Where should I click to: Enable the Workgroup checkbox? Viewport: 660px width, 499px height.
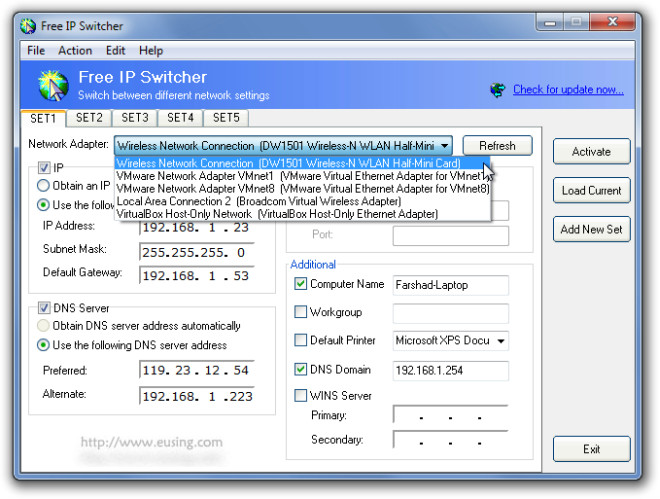(x=300, y=312)
